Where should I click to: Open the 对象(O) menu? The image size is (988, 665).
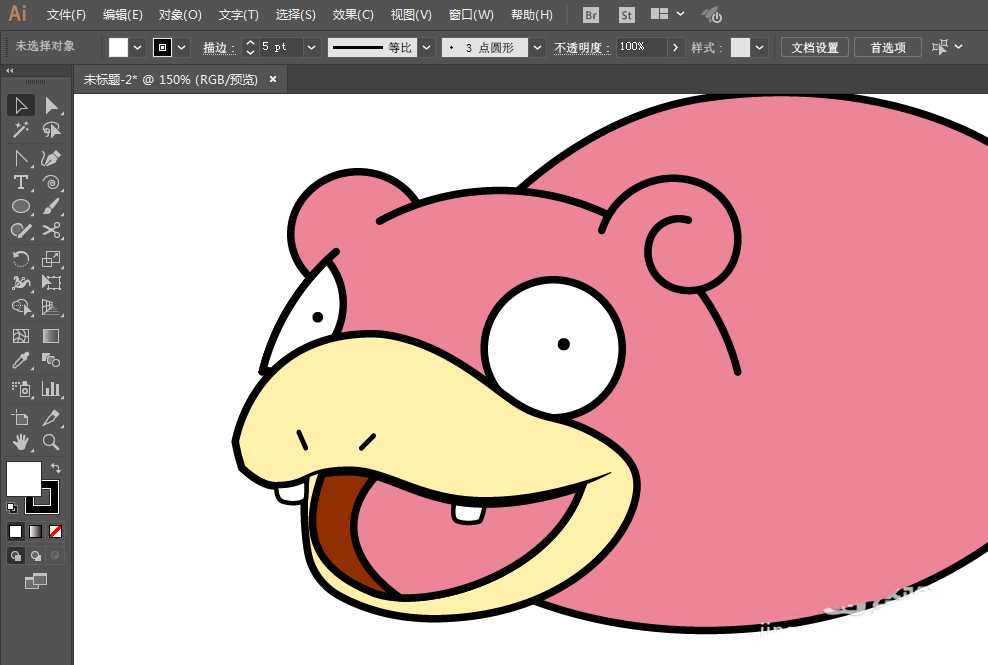pos(180,14)
